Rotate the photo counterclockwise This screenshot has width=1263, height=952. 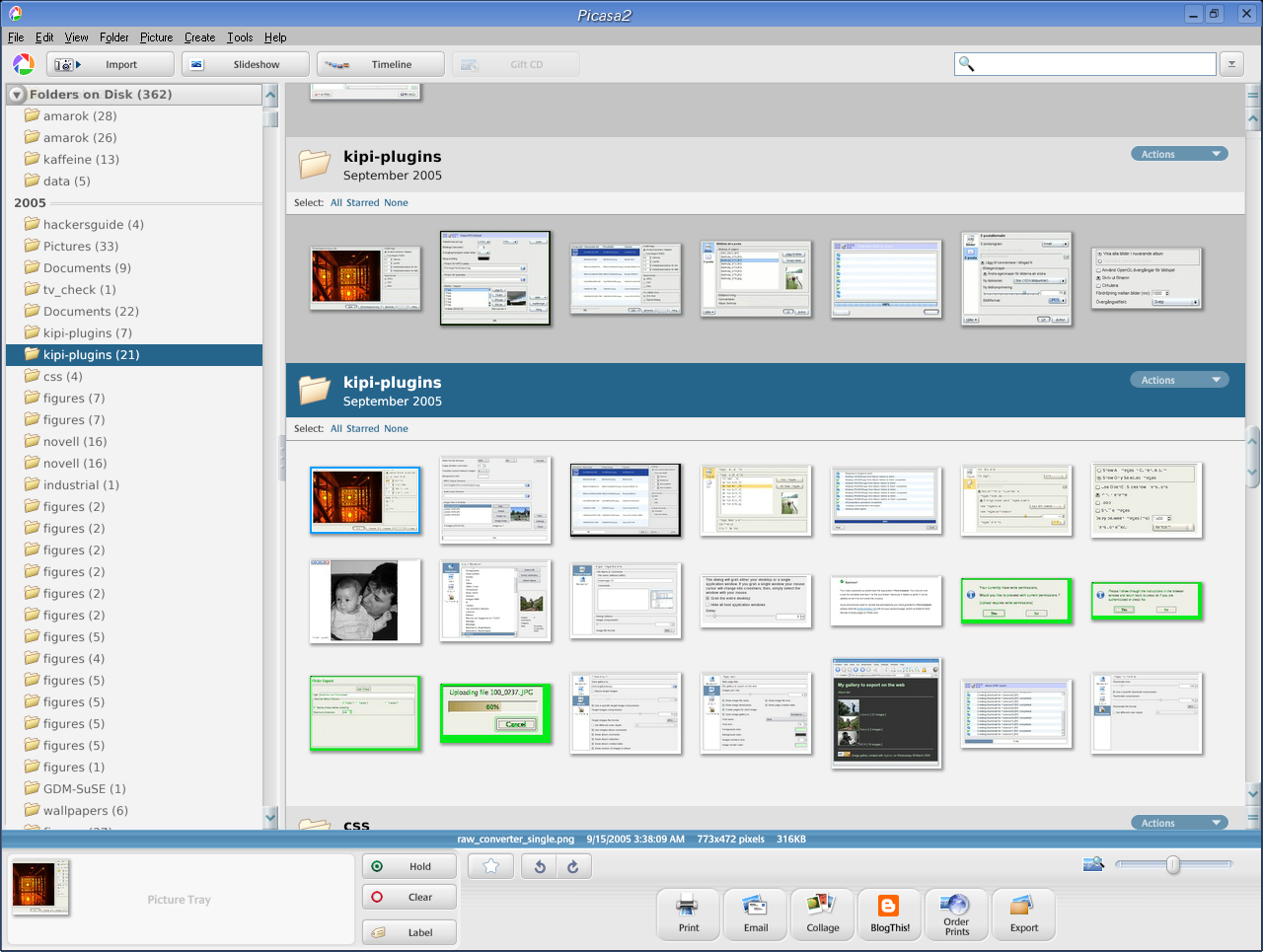click(x=539, y=865)
